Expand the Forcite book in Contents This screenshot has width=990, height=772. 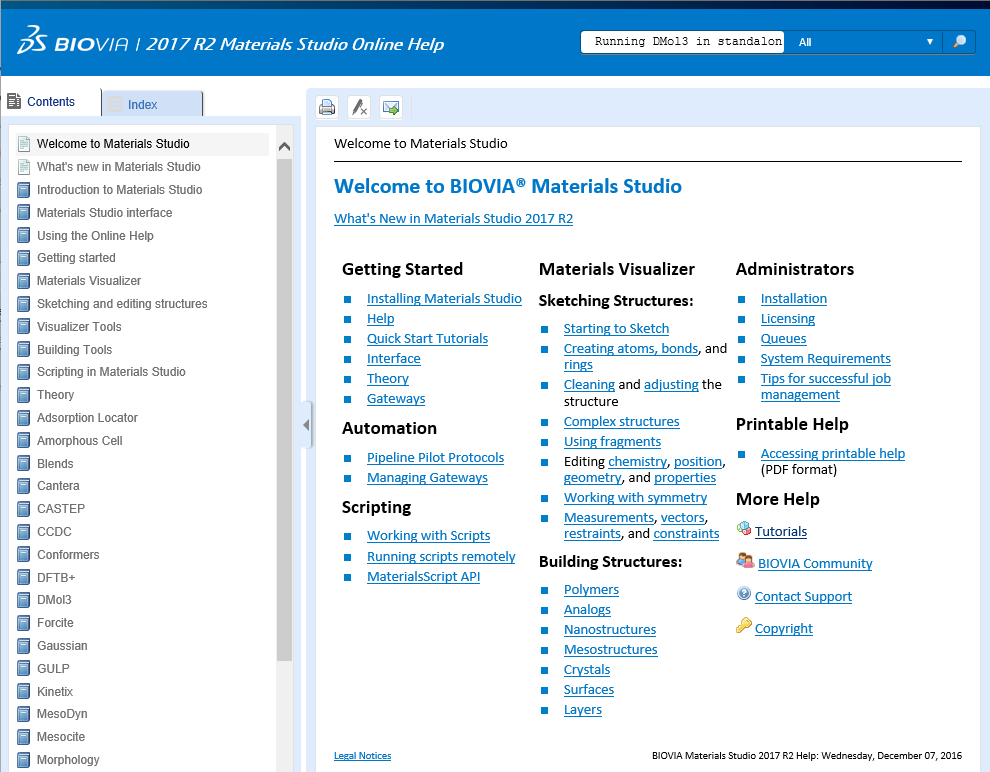[55, 623]
